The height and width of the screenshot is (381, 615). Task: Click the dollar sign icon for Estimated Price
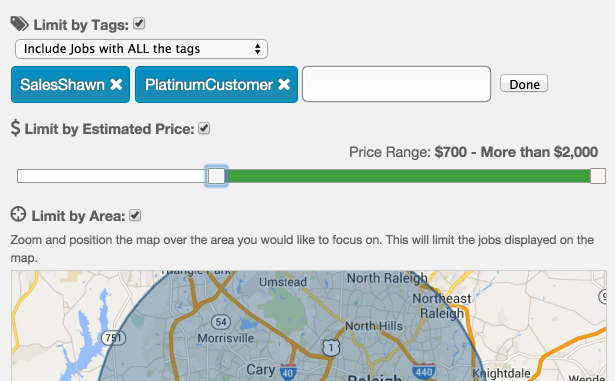15,128
